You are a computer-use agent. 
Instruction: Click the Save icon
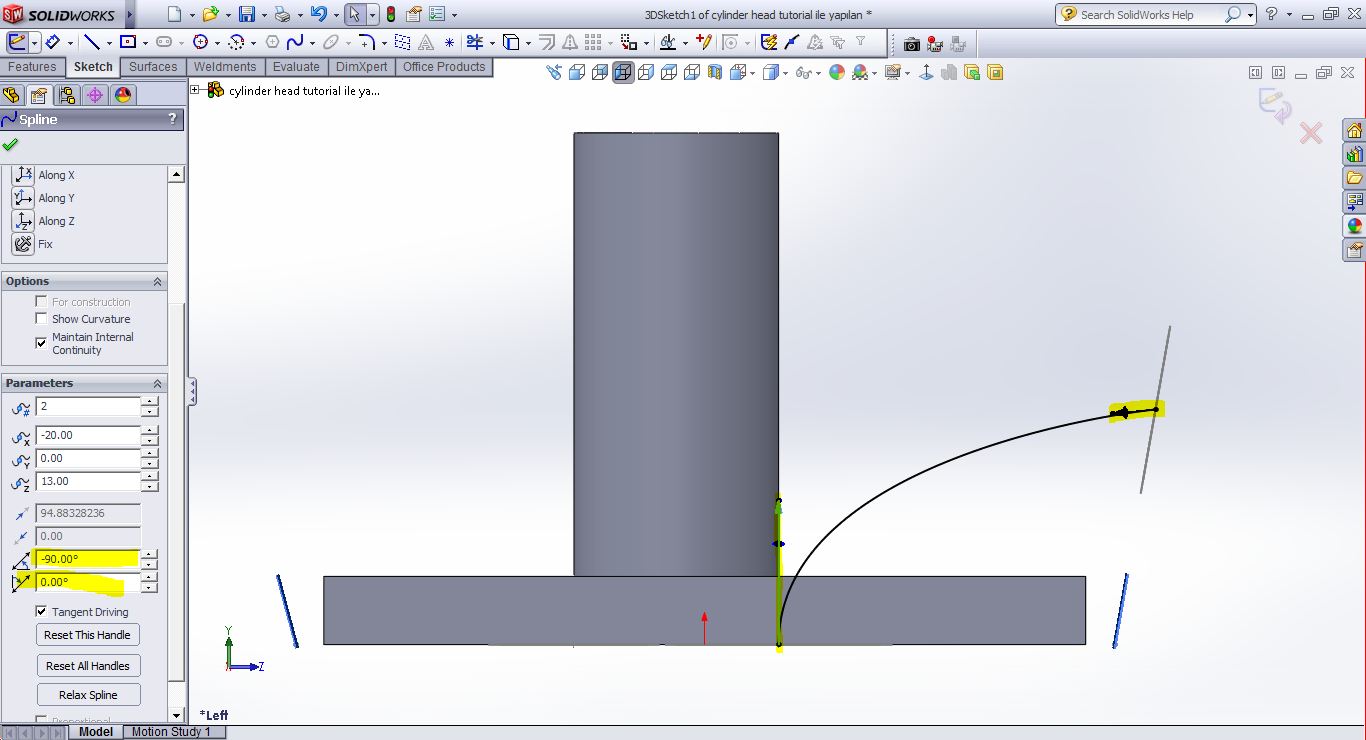[246, 15]
